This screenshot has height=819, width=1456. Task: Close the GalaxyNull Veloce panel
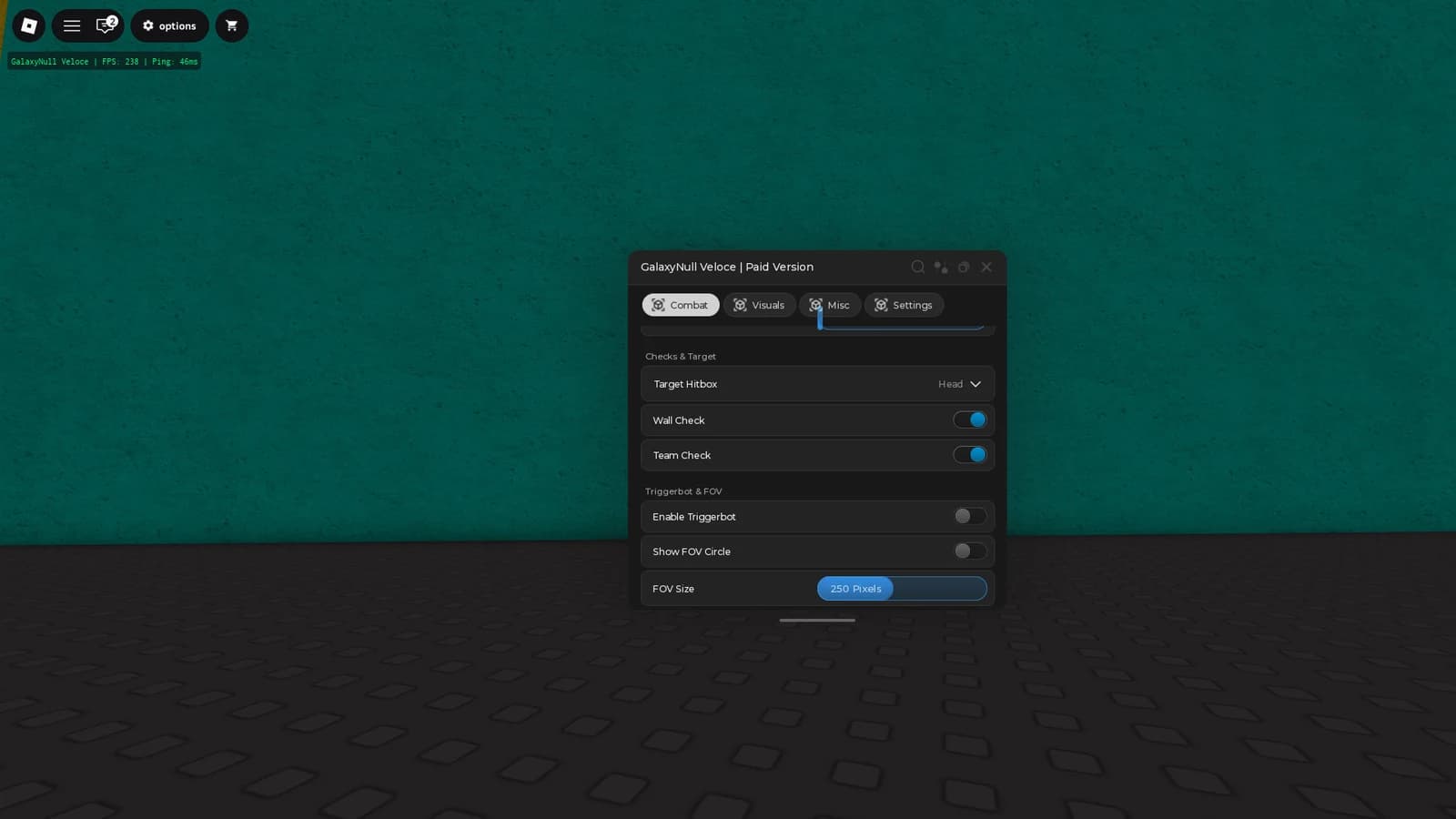tap(986, 267)
